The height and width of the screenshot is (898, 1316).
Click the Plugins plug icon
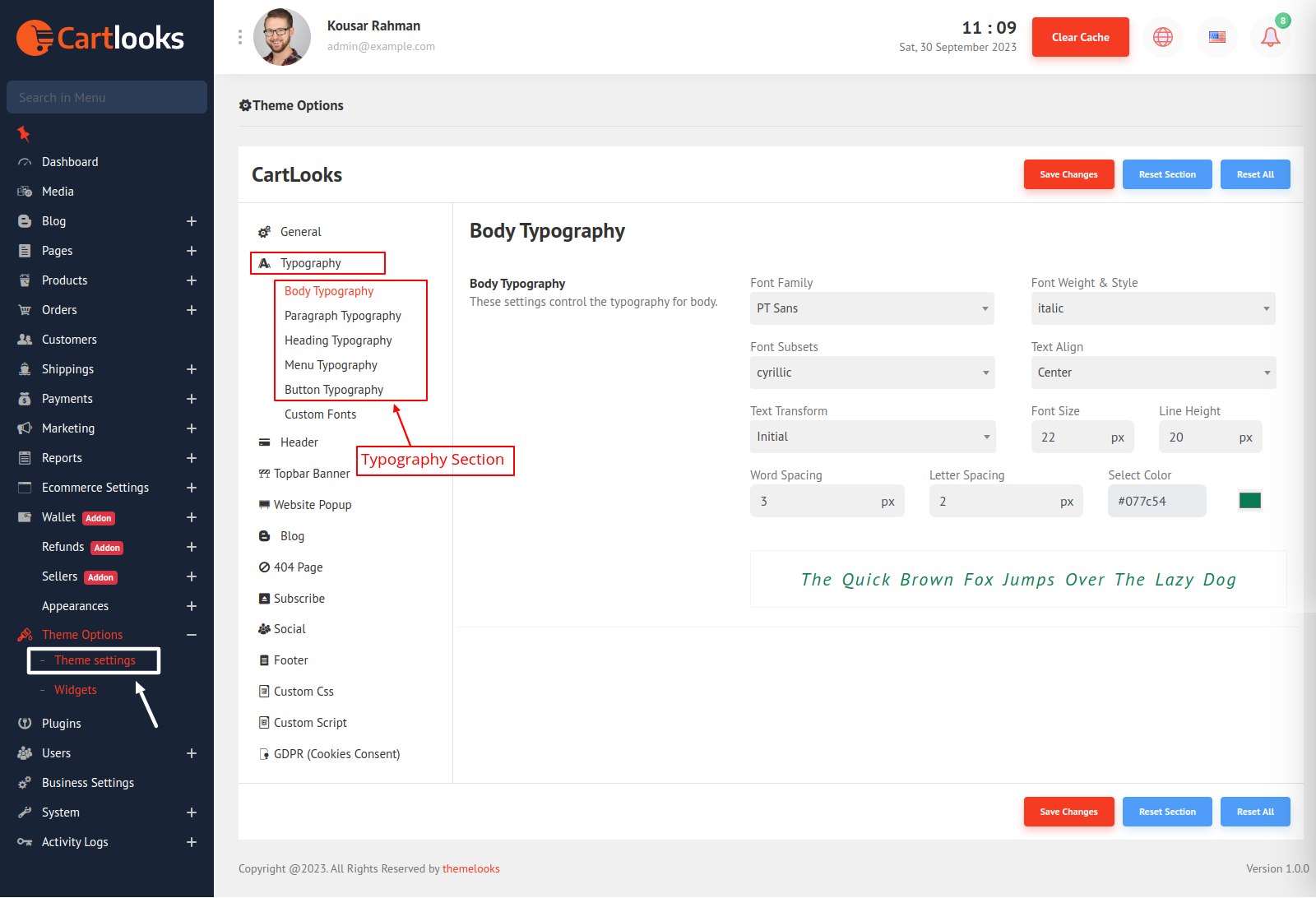[25, 724]
